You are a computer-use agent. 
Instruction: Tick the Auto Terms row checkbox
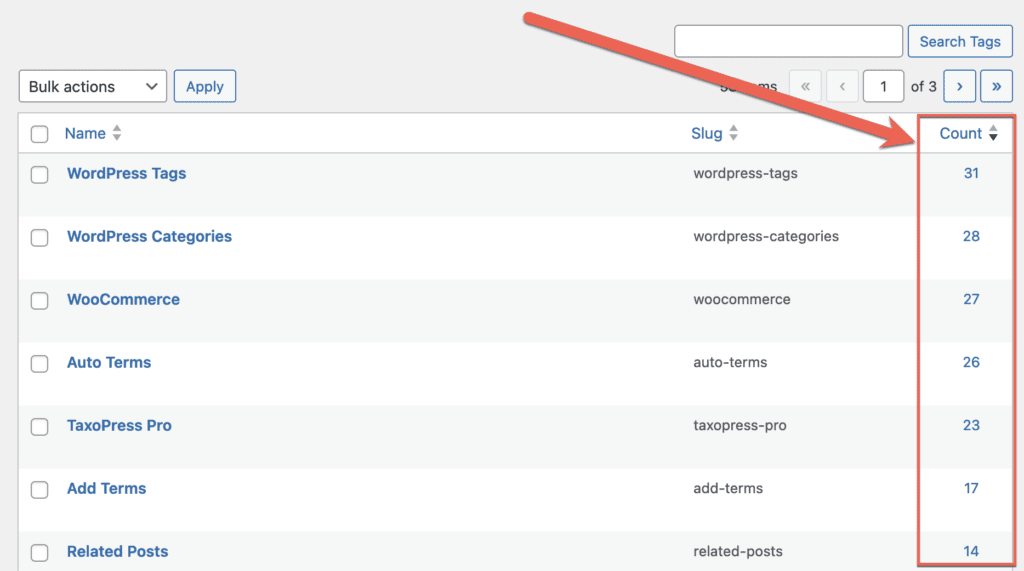click(x=39, y=363)
